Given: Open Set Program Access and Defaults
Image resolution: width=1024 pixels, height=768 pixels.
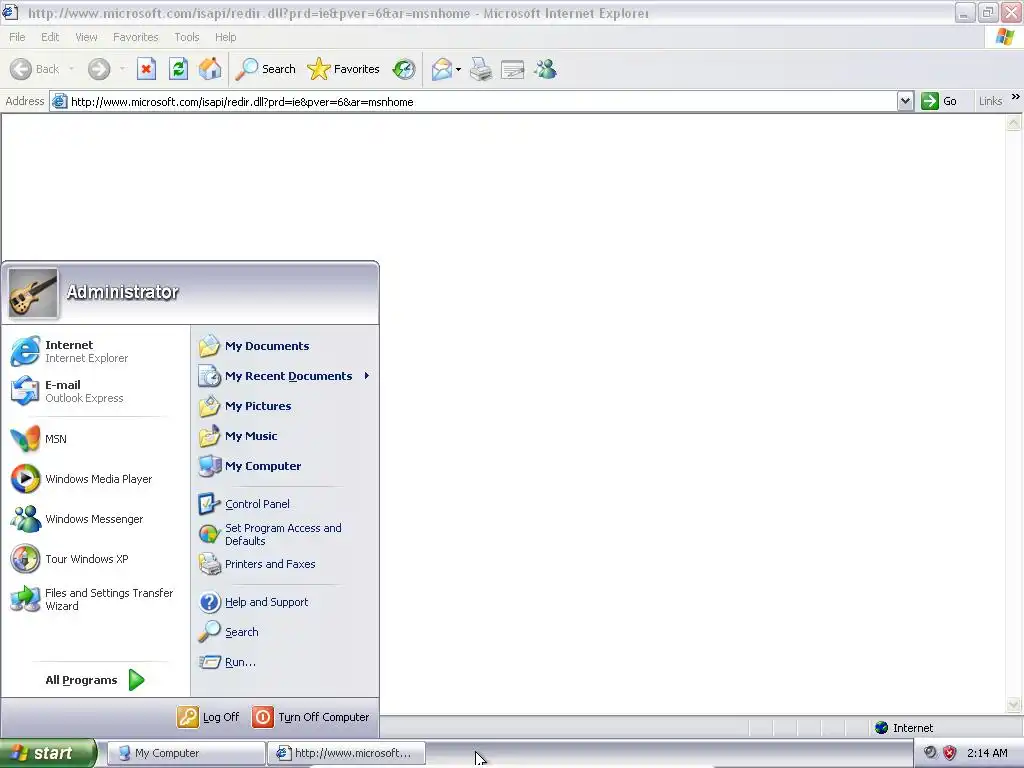Looking at the screenshot, I should coord(285,534).
